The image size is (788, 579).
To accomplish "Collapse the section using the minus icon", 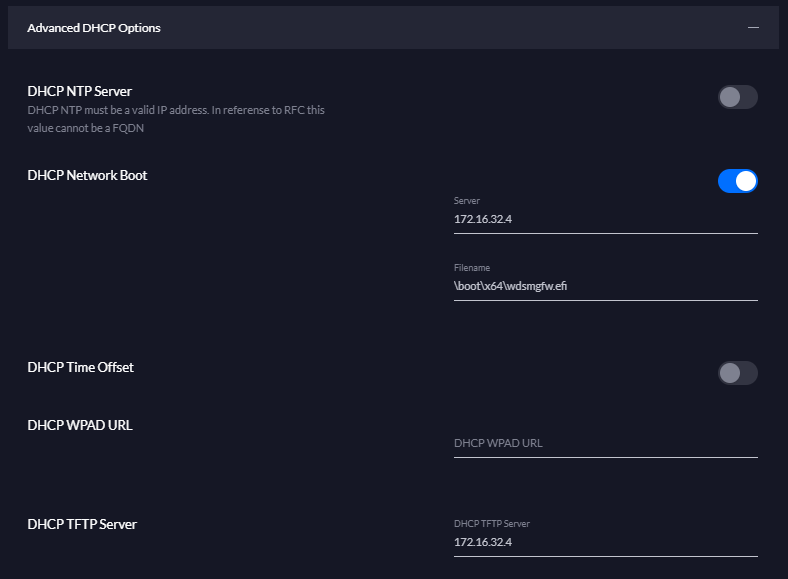I will point(753,28).
